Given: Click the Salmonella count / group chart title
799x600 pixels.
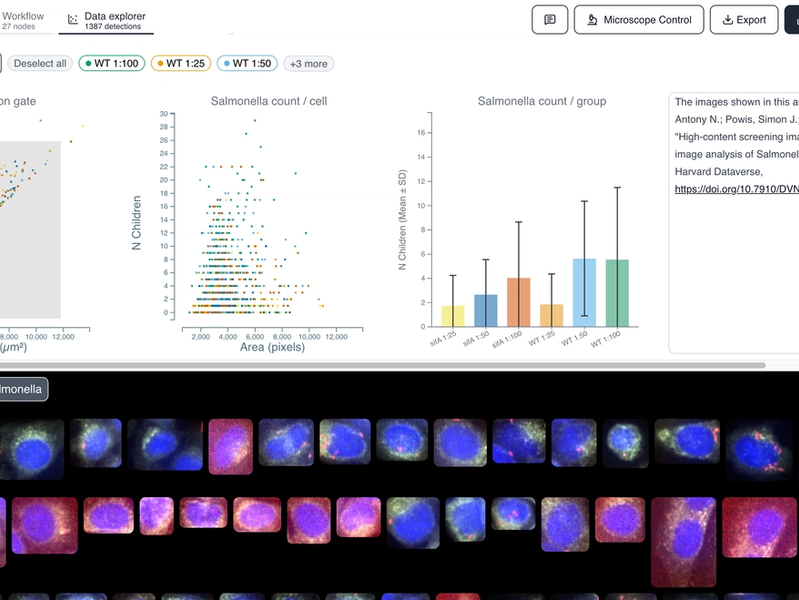Looking at the screenshot, I should click(x=542, y=101).
